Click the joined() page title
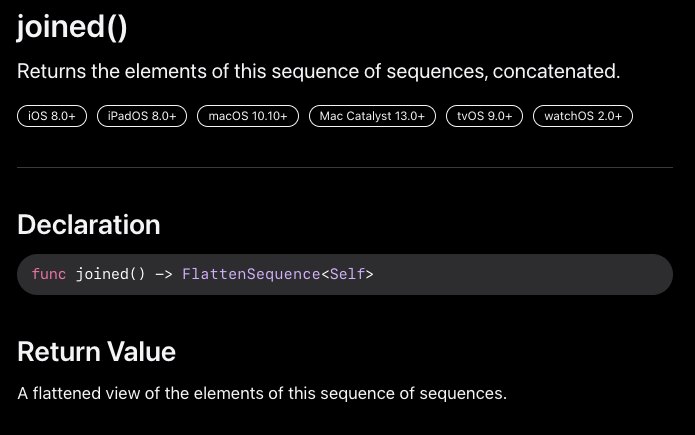Screen dimensions: 695x435 coord(72,27)
